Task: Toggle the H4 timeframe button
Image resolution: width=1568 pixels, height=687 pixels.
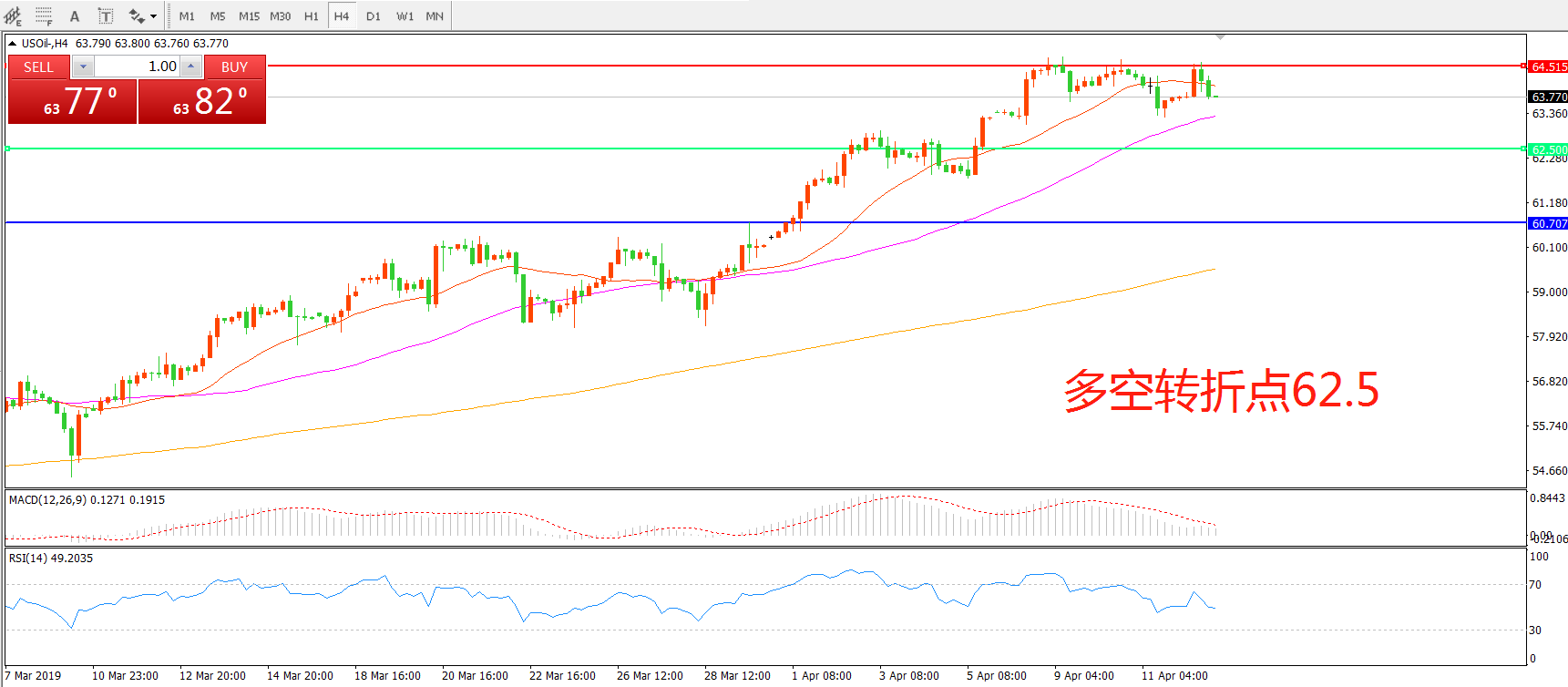Action: tap(342, 15)
